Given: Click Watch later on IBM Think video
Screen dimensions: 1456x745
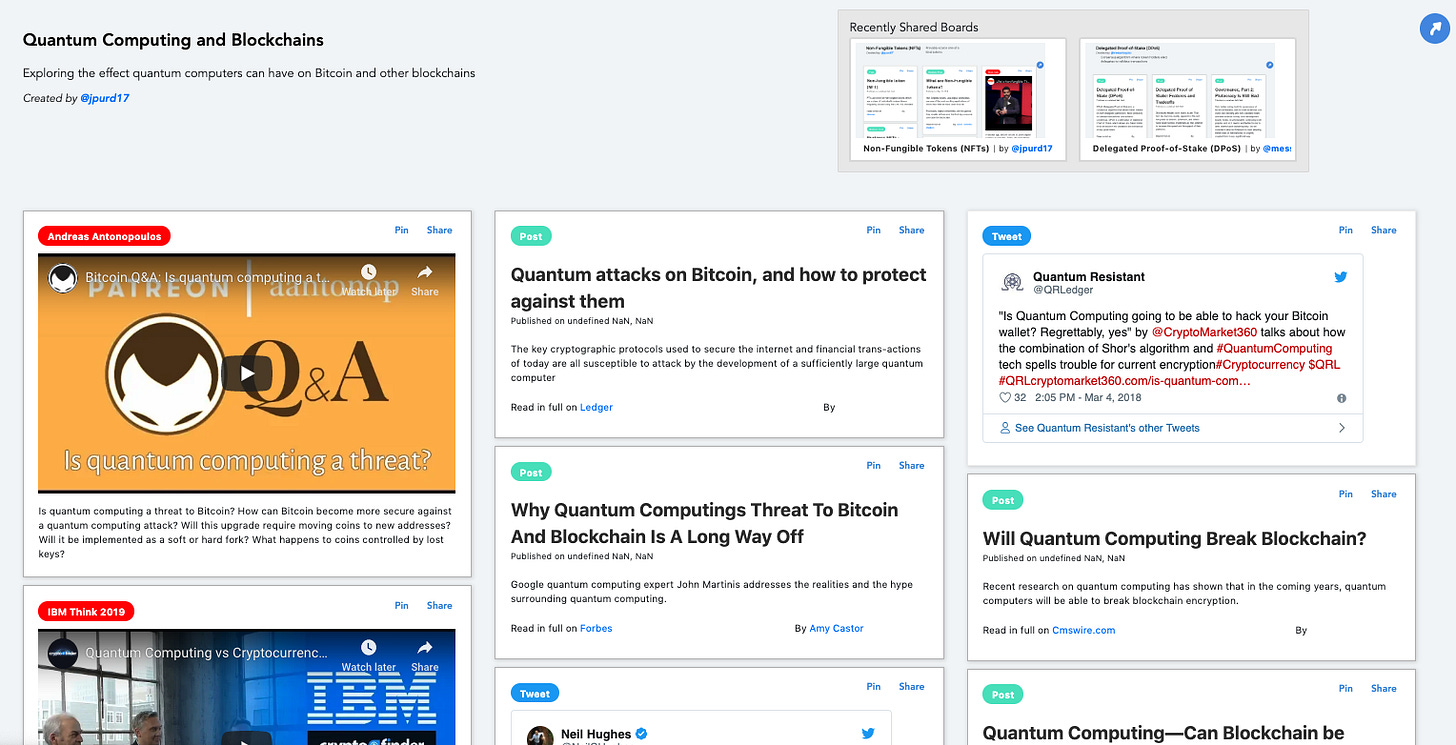Looking at the screenshot, I should 369,656.
